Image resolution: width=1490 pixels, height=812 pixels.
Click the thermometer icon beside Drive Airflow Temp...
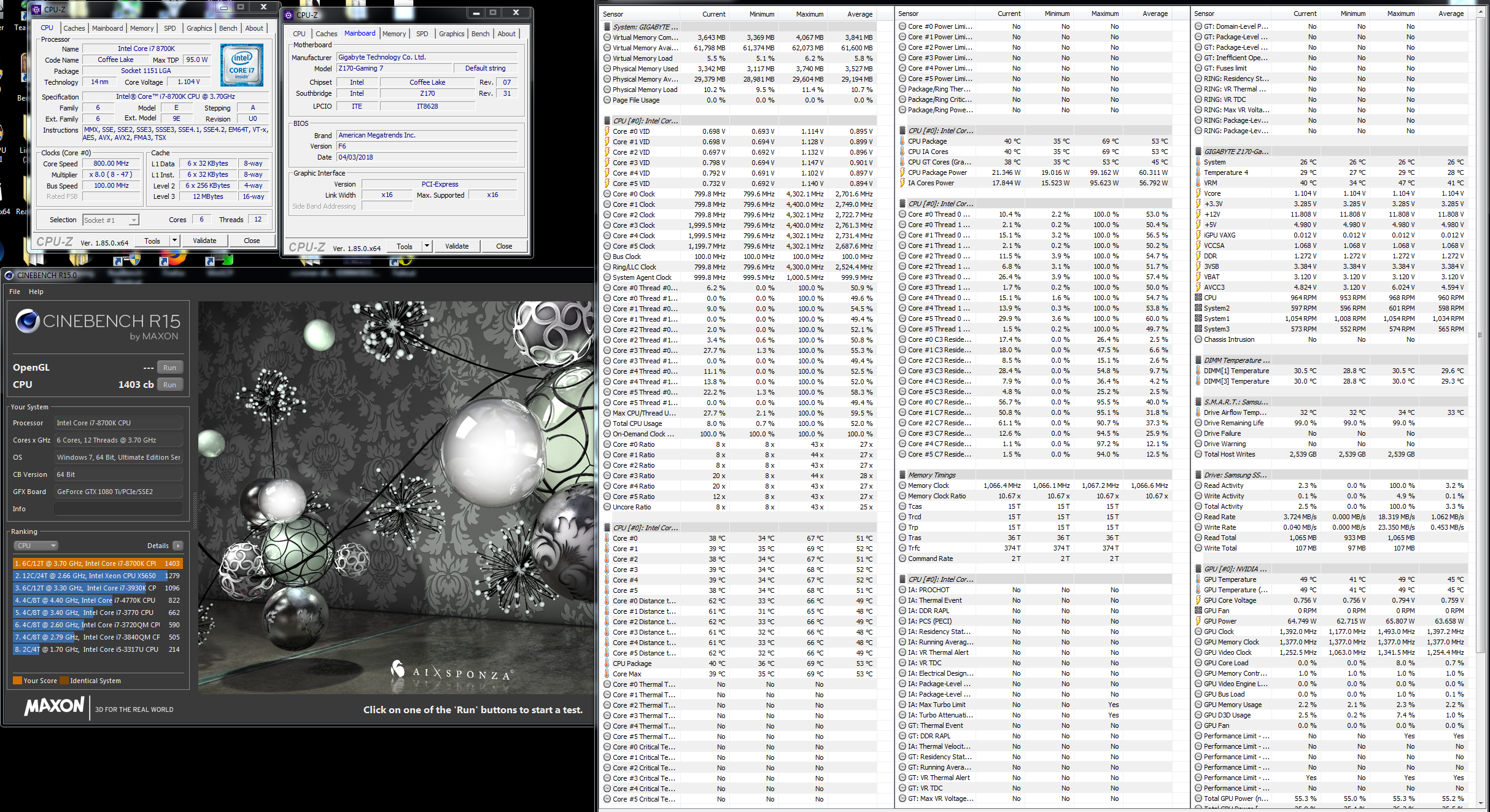point(1198,412)
